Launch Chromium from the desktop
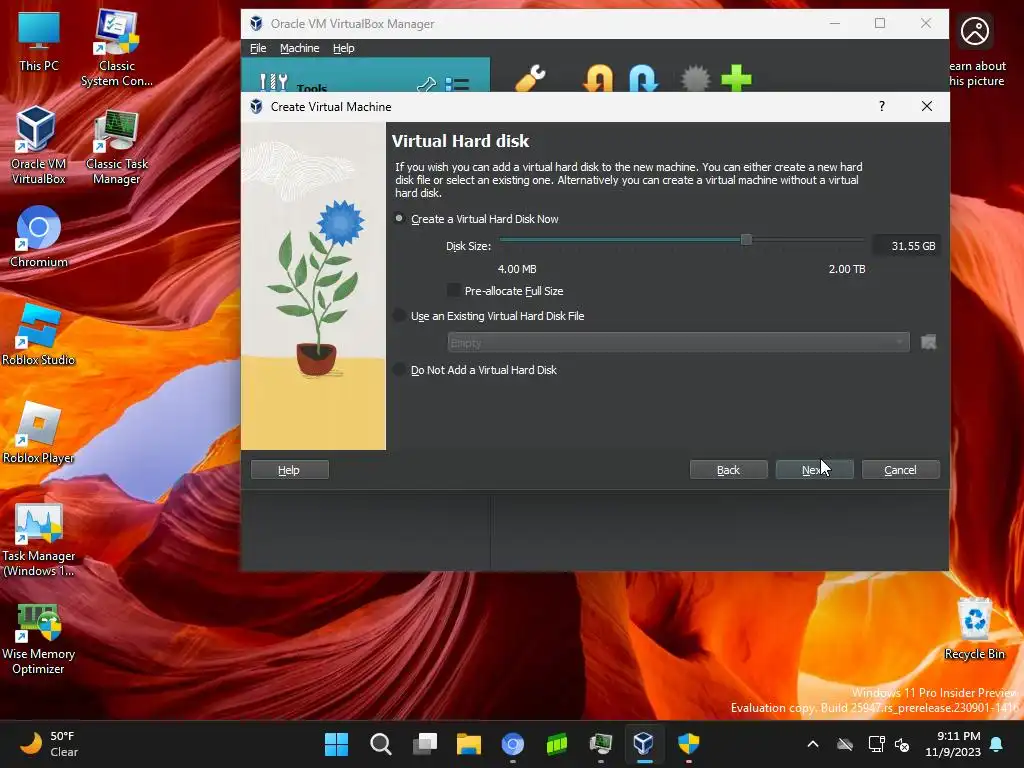The width and height of the screenshot is (1024, 768). [39, 236]
